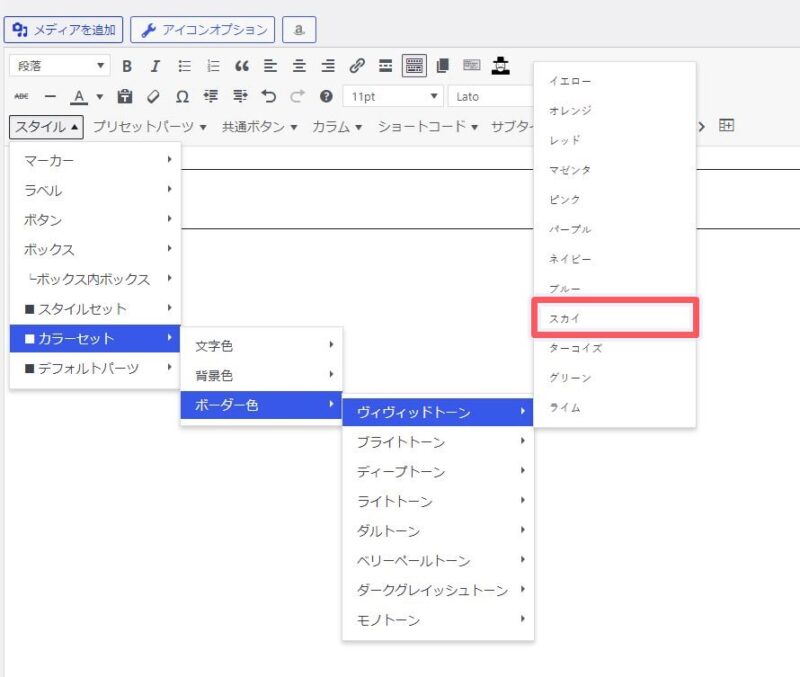Viewport: 800px width, 677px height.
Task: Click the table icon in the toolbar
Action: click(726, 126)
